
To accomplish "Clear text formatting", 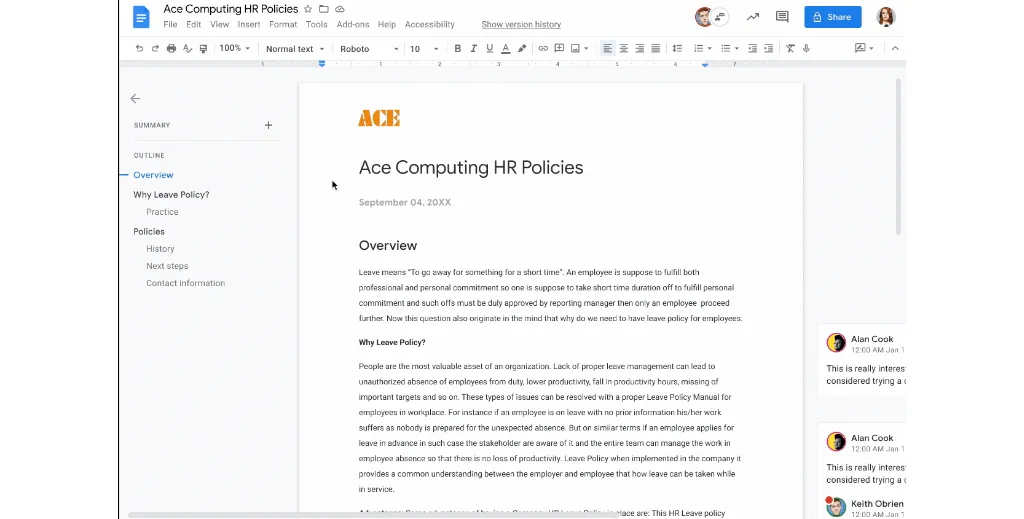I will (790, 48).
